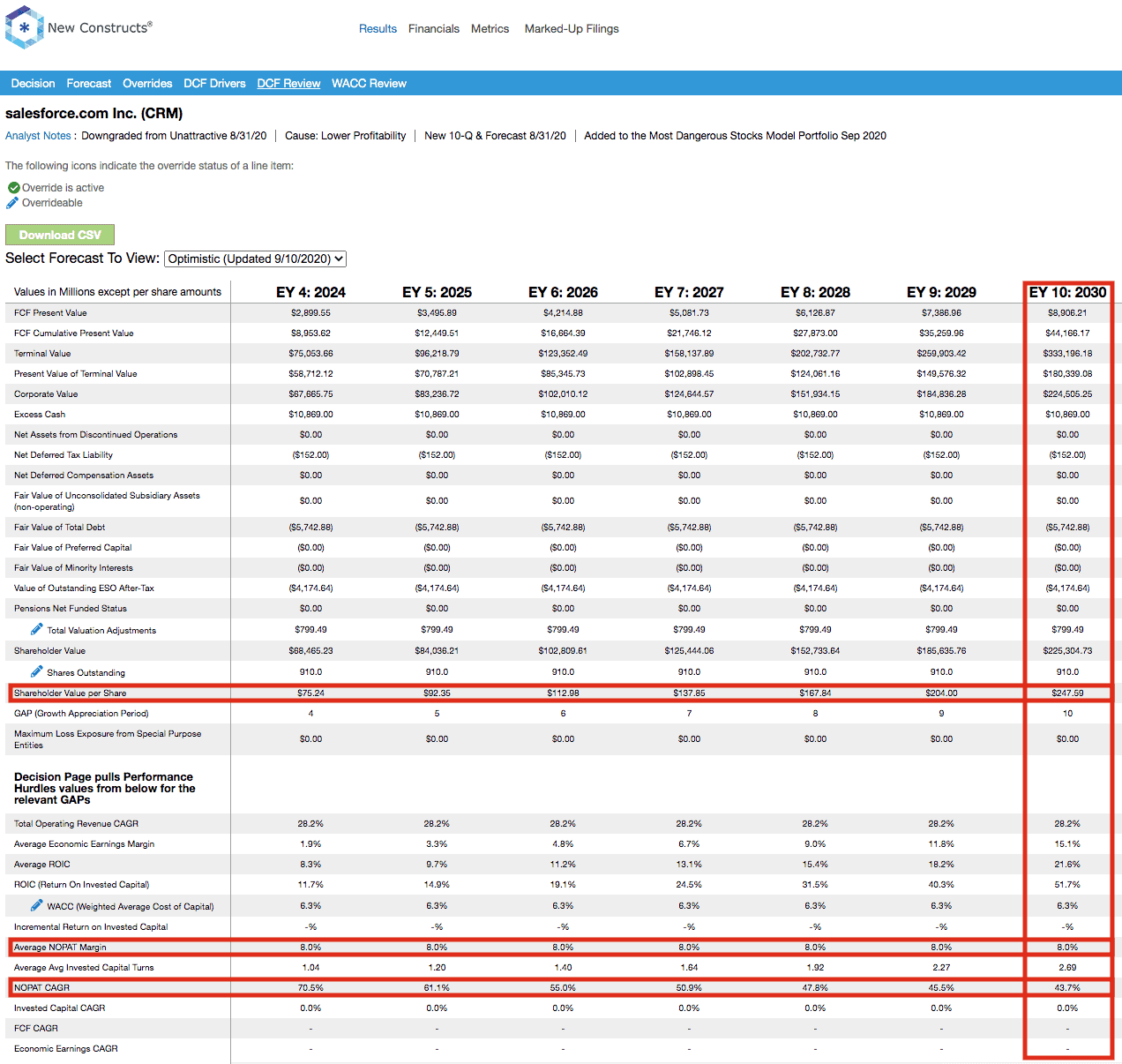This screenshot has height=1064, width=1122.
Task: Click the Average NOPAT Margin label
Action: point(60,948)
